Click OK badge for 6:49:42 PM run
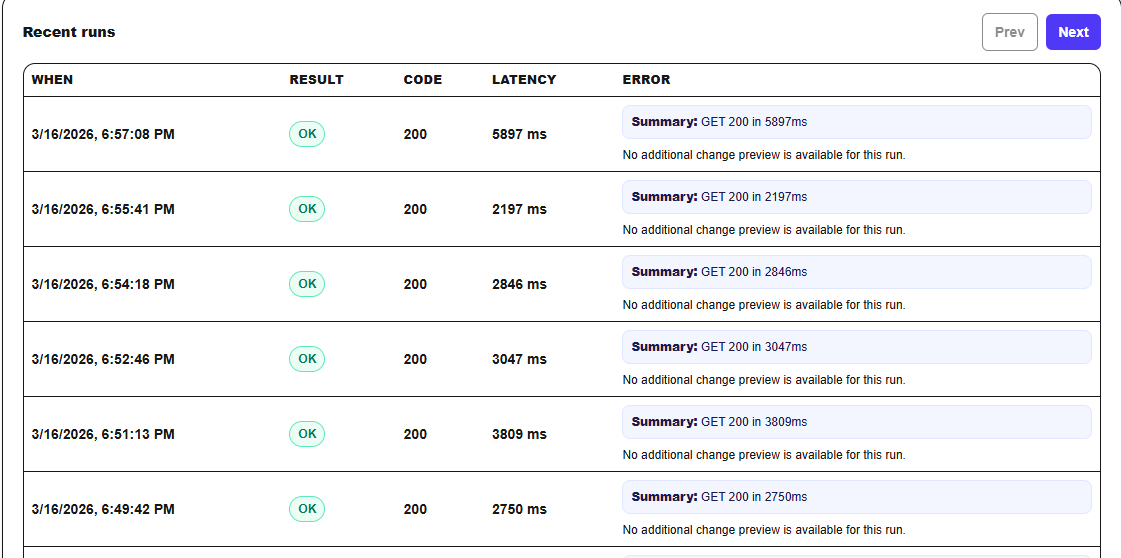The width and height of the screenshot is (1121, 558). [x=307, y=509]
